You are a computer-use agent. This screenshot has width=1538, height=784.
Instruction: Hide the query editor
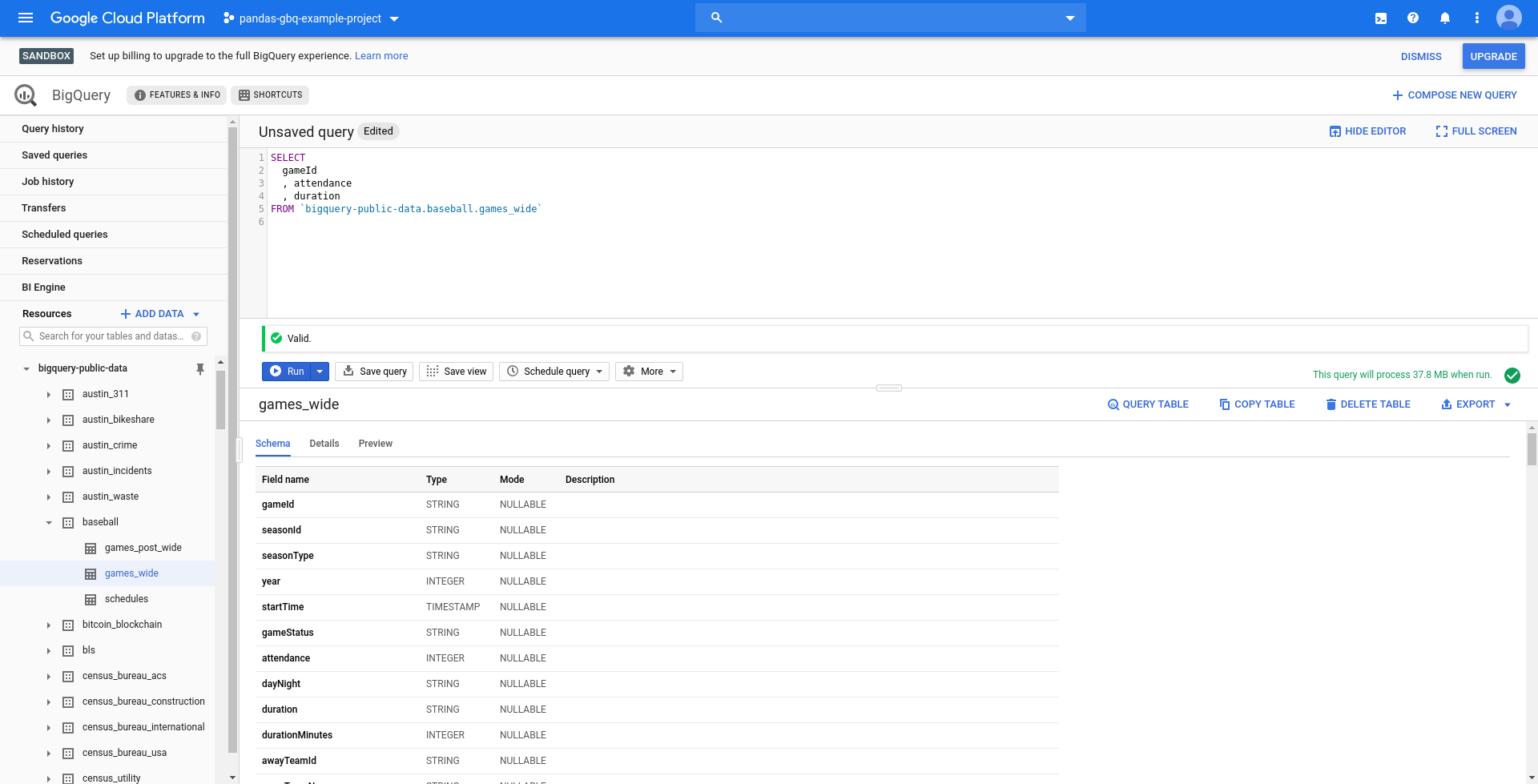(1367, 131)
